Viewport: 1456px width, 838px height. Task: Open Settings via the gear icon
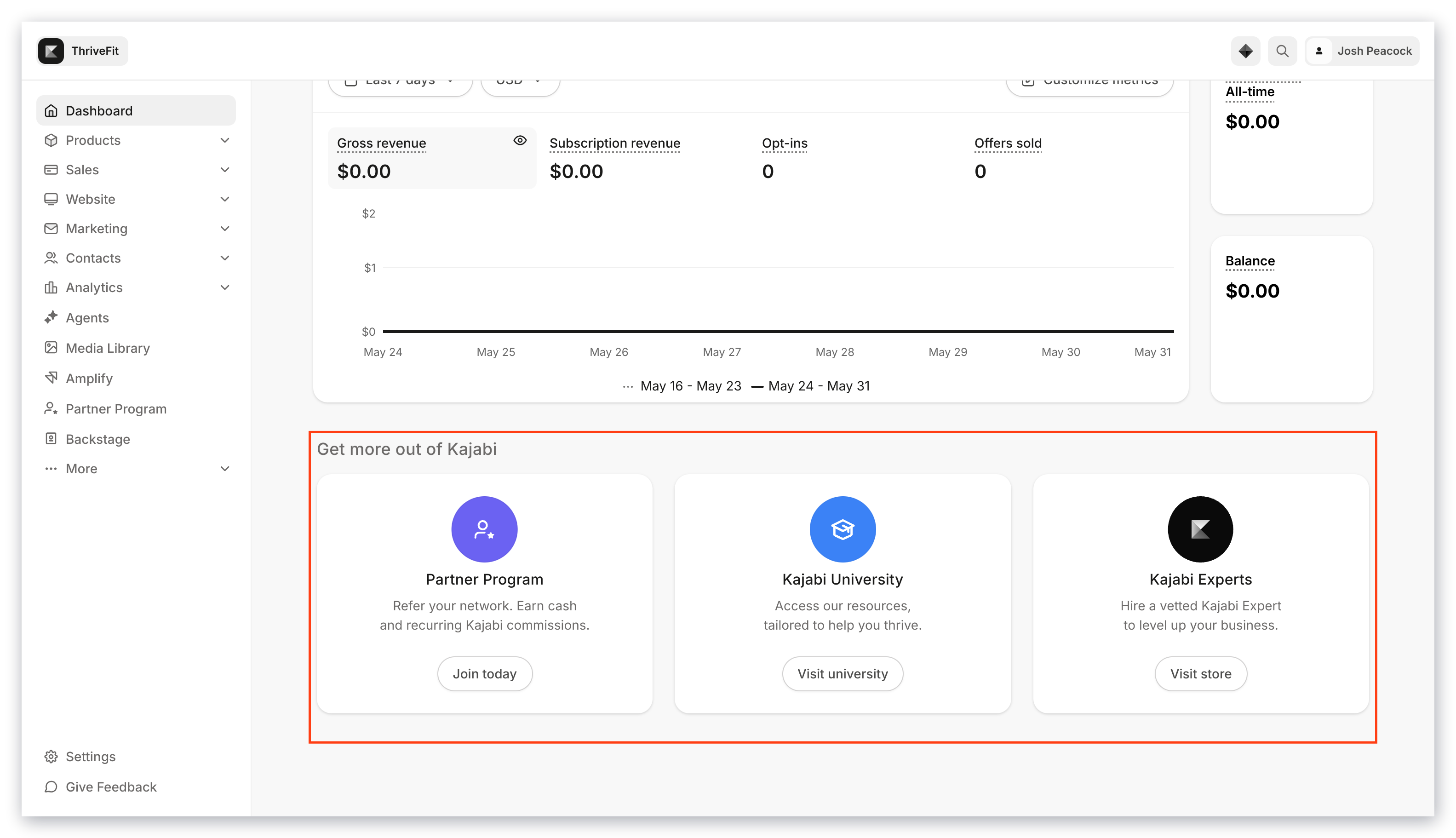[51, 756]
